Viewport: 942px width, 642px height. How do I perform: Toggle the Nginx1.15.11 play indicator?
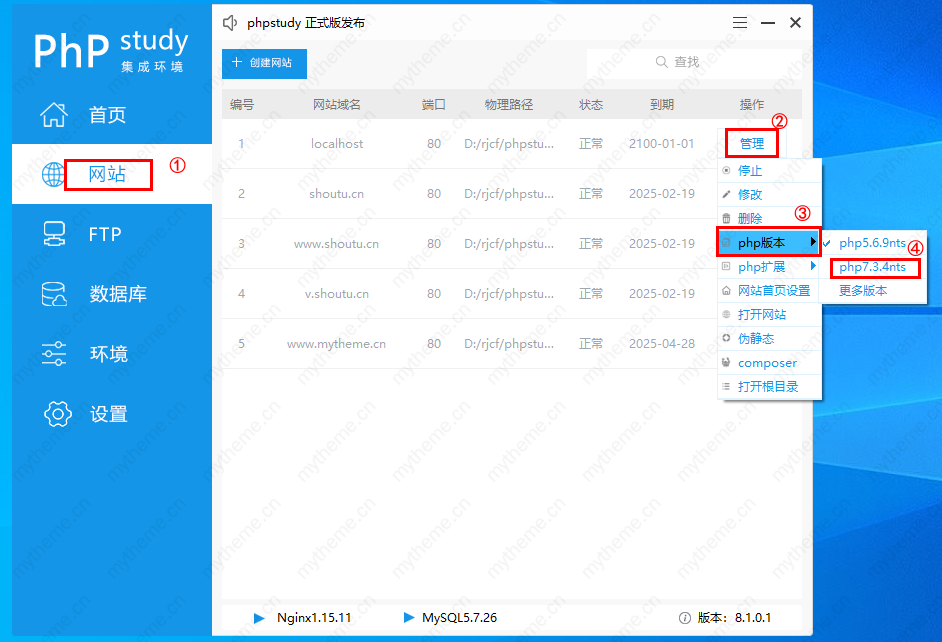[x=260, y=618]
